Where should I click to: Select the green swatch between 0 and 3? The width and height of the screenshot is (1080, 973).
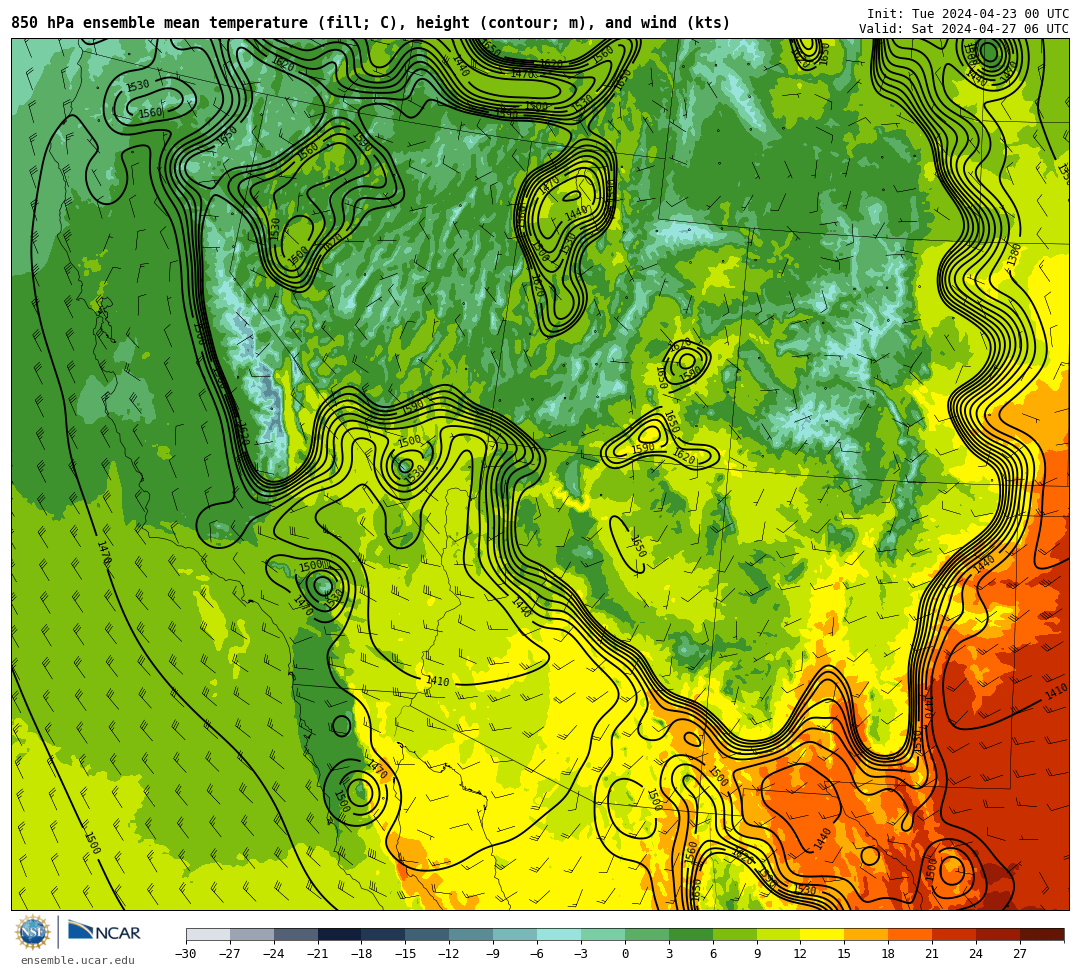647,934
